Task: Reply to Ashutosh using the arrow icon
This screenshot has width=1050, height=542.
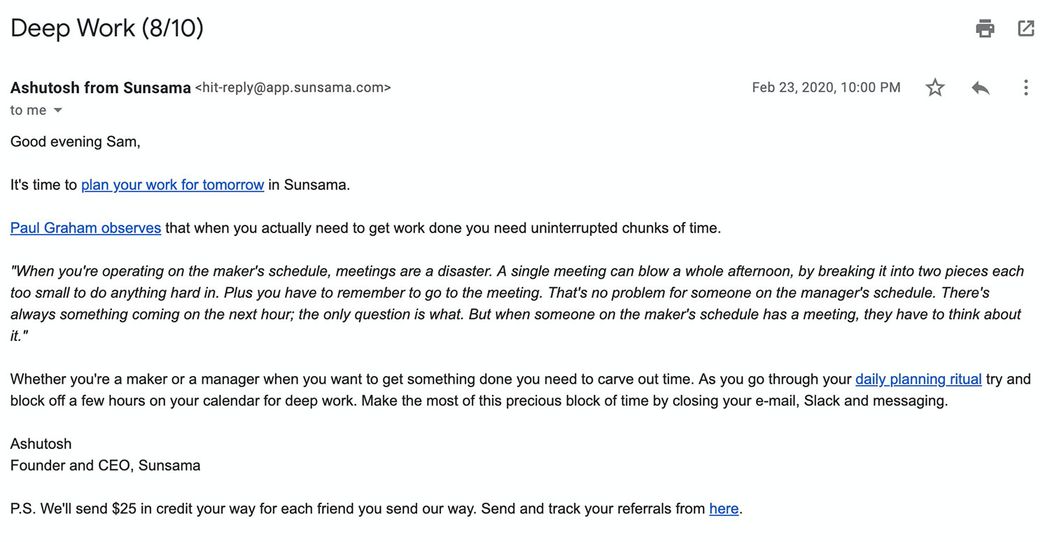Action: [980, 88]
